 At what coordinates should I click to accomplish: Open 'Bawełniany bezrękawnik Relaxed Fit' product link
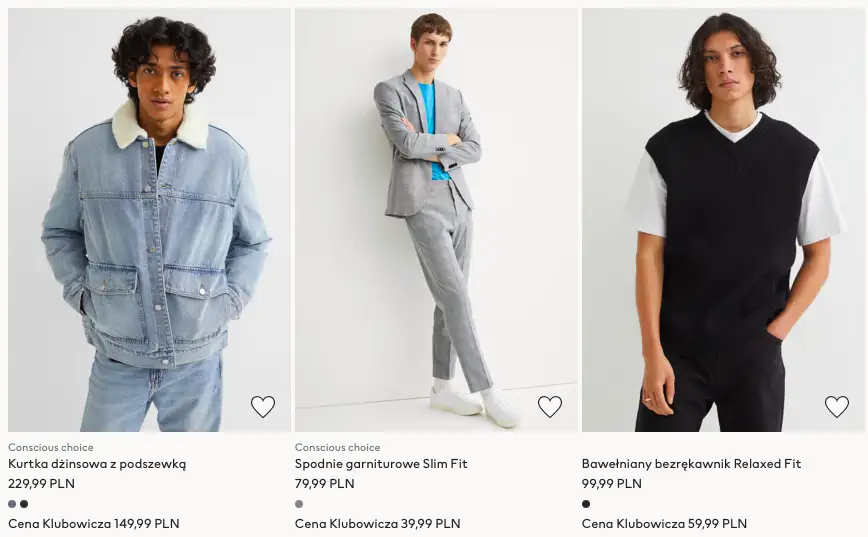pos(691,464)
